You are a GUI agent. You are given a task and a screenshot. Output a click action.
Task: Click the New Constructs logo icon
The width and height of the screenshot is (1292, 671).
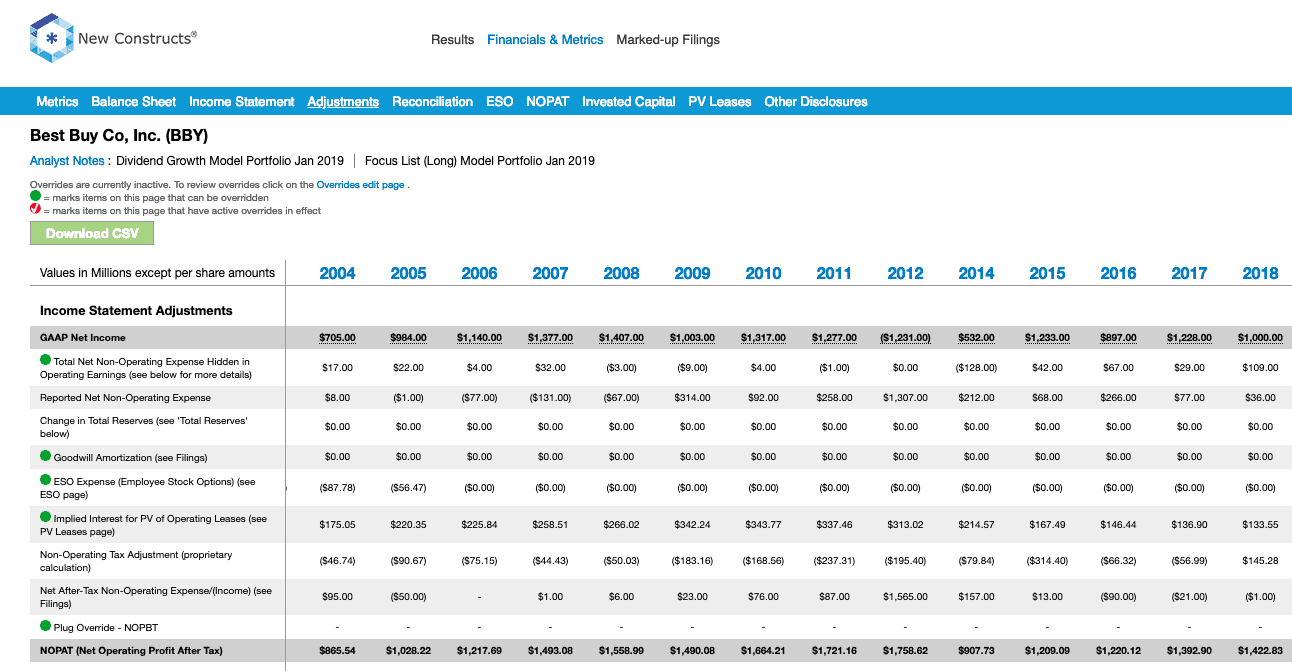click(x=52, y=39)
